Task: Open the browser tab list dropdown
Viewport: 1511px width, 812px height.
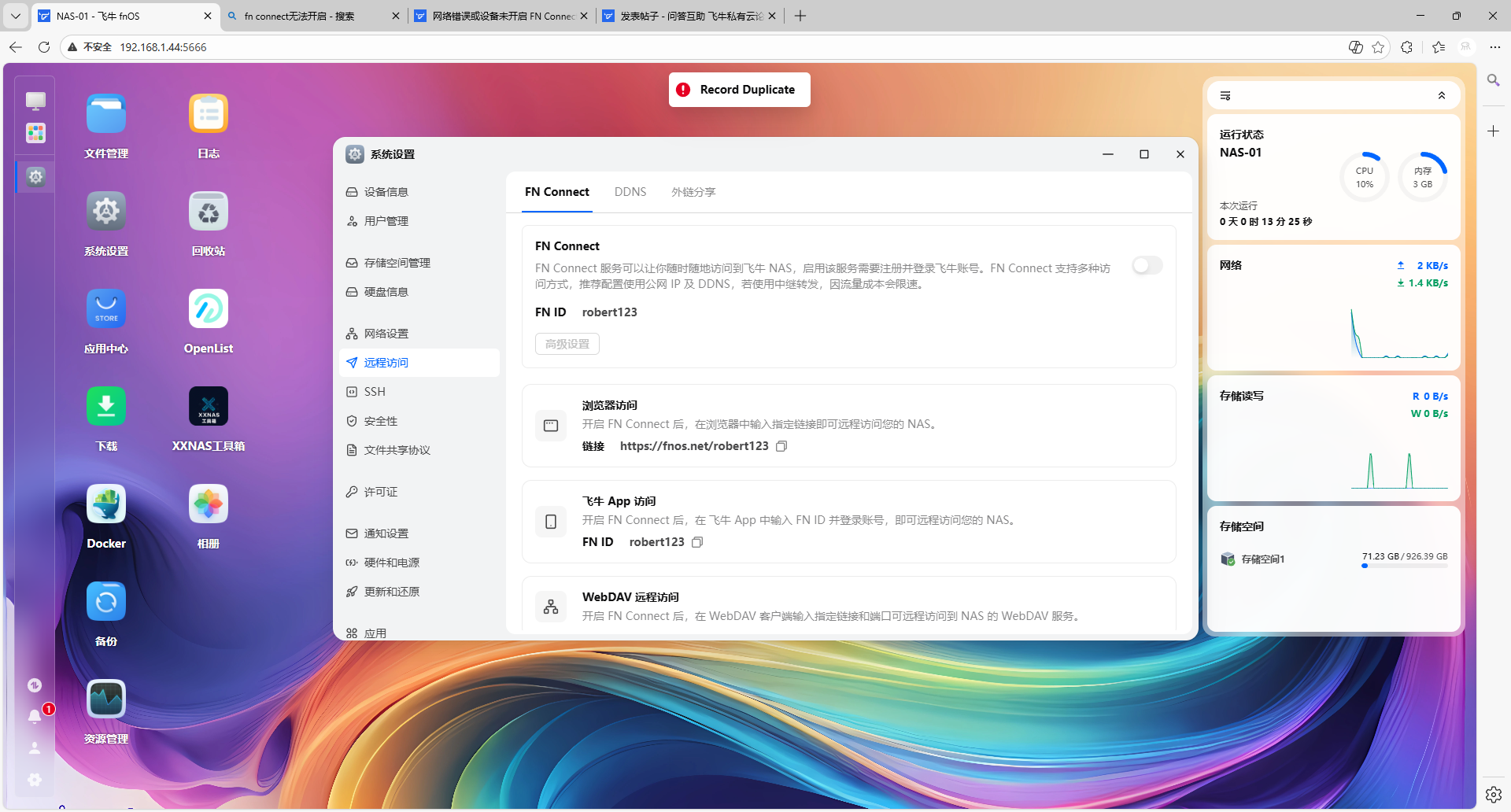Action: pyautogui.click(x=16, y=16)
